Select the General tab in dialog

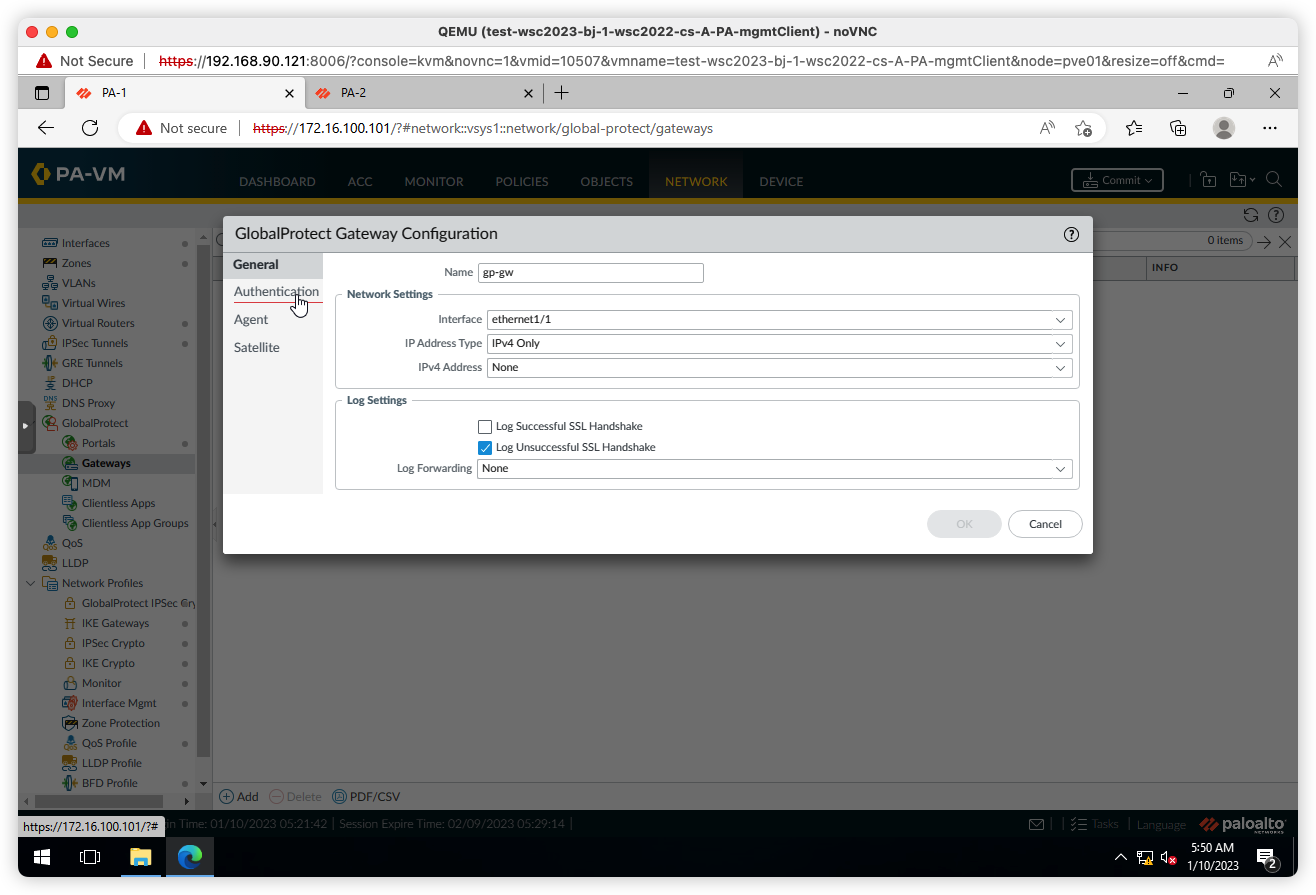coord(273,265)
